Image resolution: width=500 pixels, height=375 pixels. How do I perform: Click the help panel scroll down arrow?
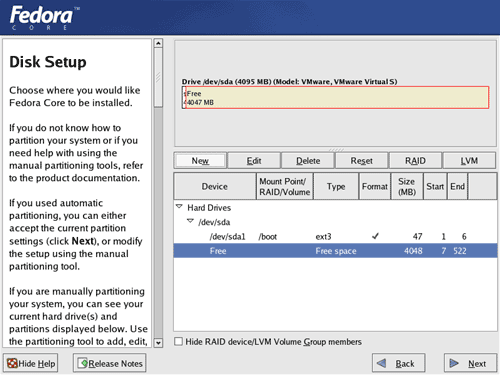pos(158,343)
